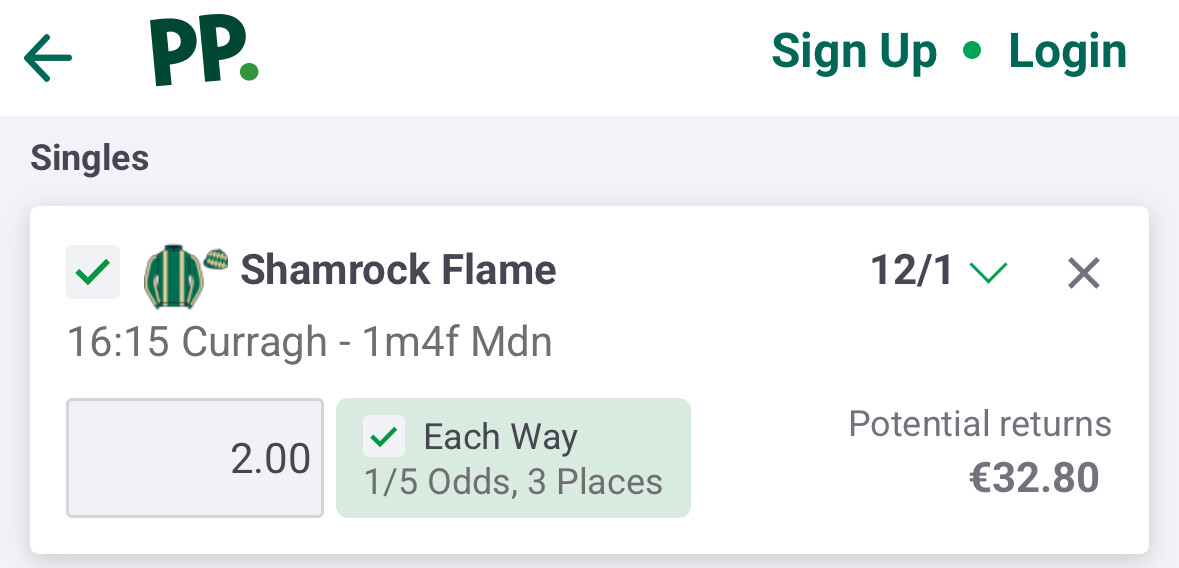The image size is (1179, 568).
Task: Open the Login page
Action: (x=1067, y=52)
